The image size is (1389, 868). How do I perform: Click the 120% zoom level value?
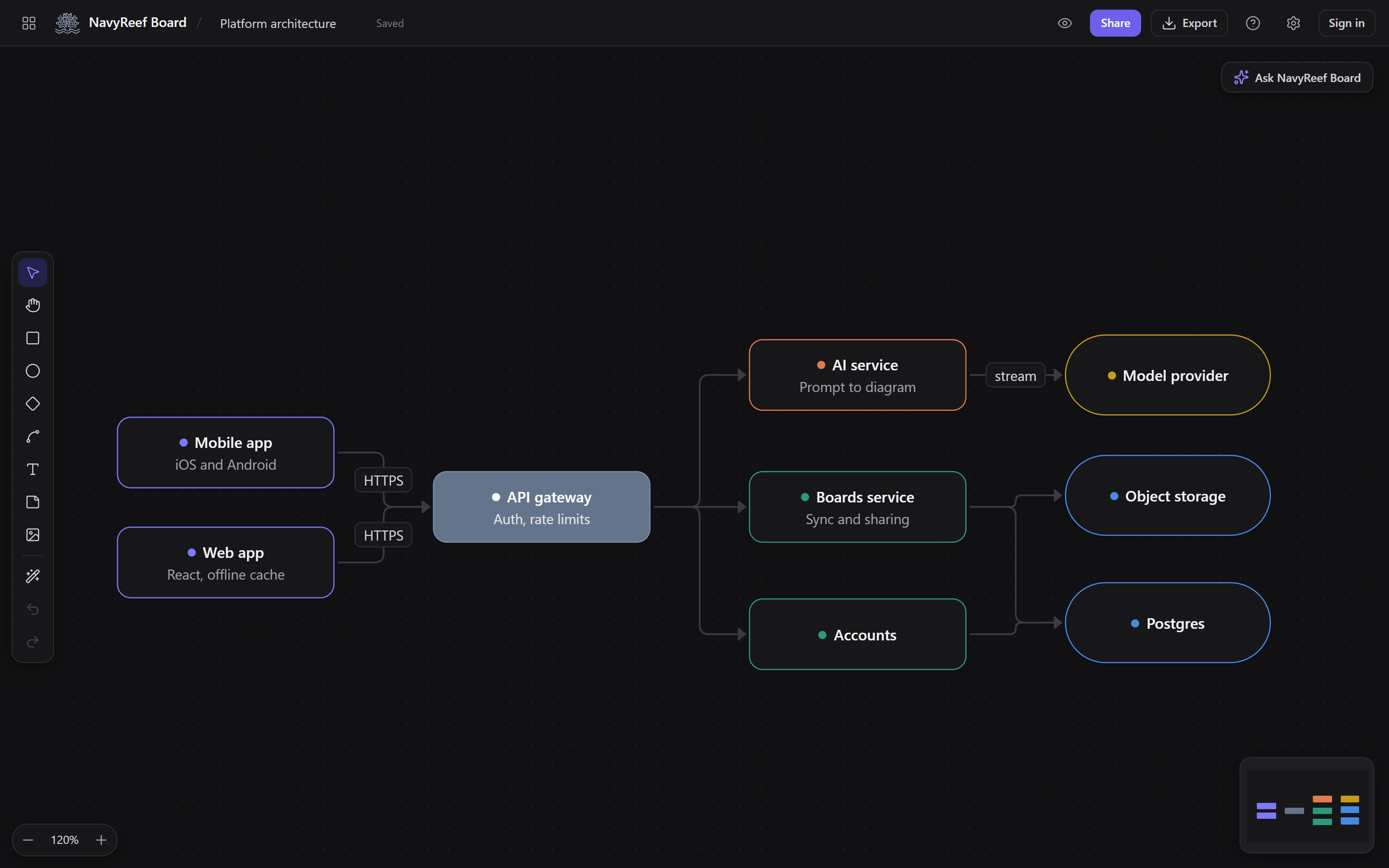(x=64, y=840)
